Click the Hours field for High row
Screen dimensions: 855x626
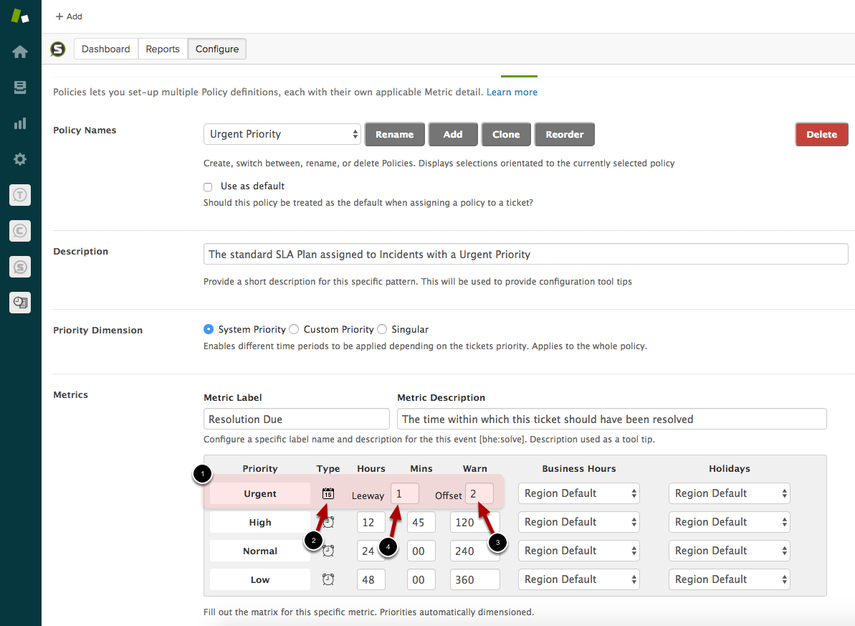371,522
